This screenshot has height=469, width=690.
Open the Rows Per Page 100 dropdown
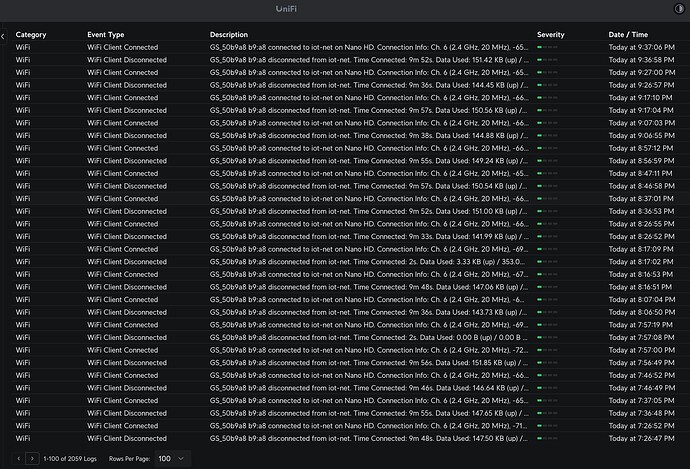pyautogui.click(x=172, y=458)
